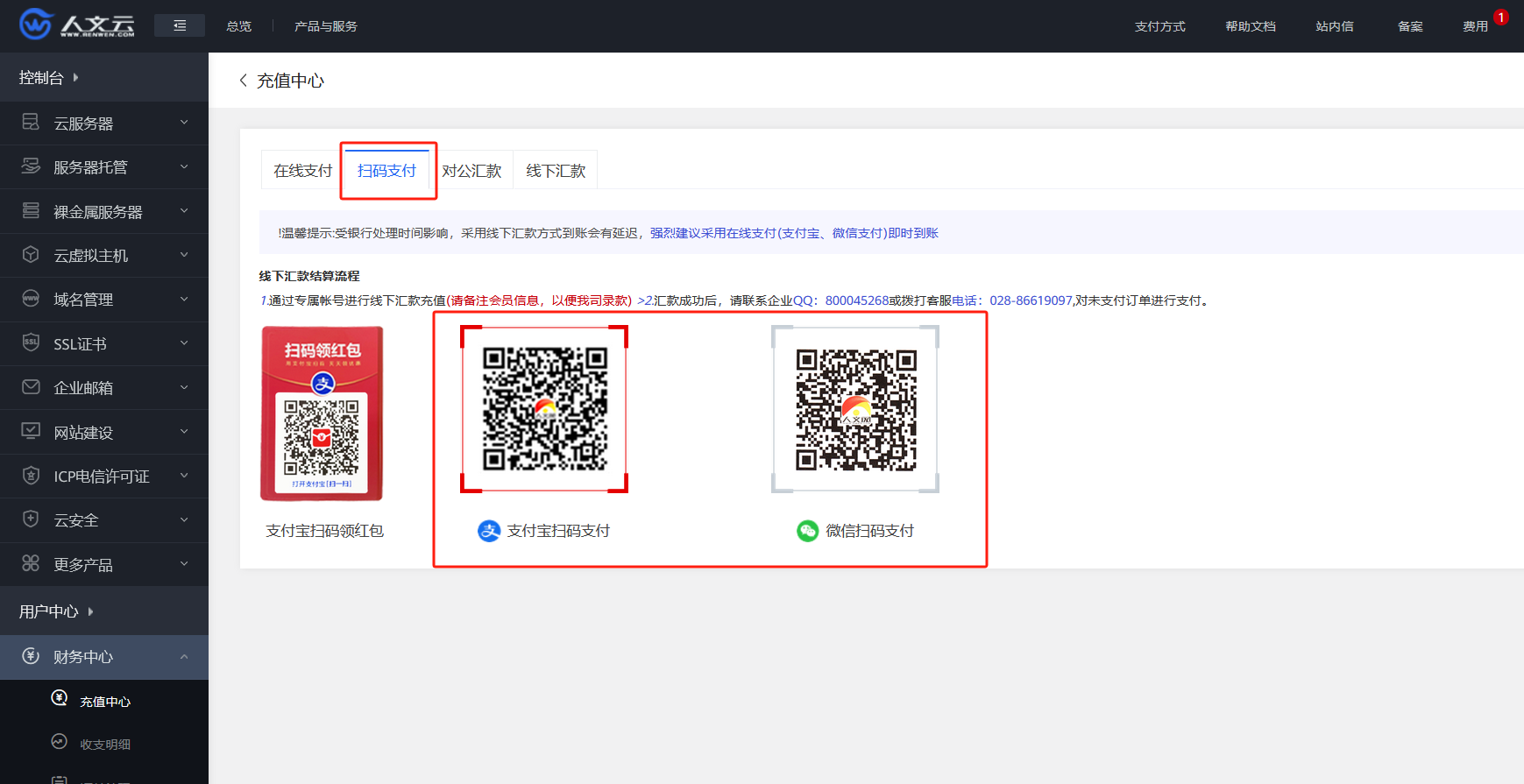This screenshot has width=1524, height=784.
Task: Click the red notification badge on 费用
Action: pyautogui.click(x=1501, y=18)
